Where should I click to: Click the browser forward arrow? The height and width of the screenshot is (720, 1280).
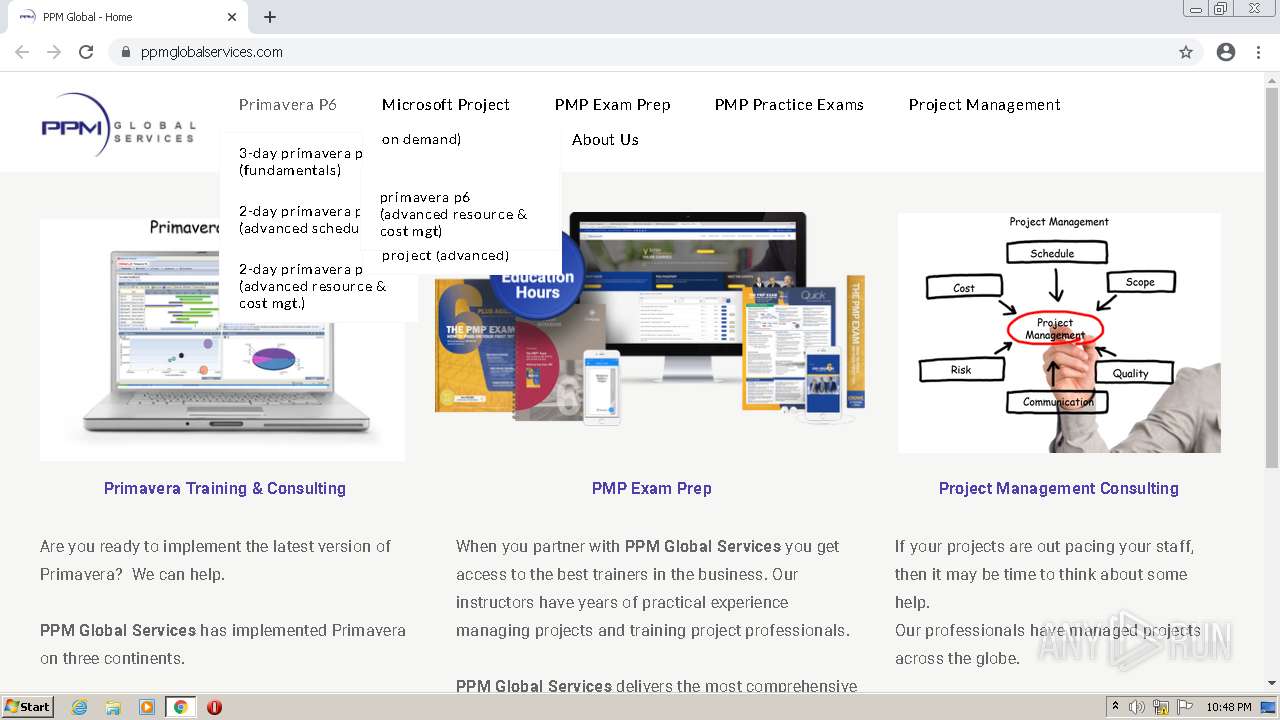tap(54, 52)
